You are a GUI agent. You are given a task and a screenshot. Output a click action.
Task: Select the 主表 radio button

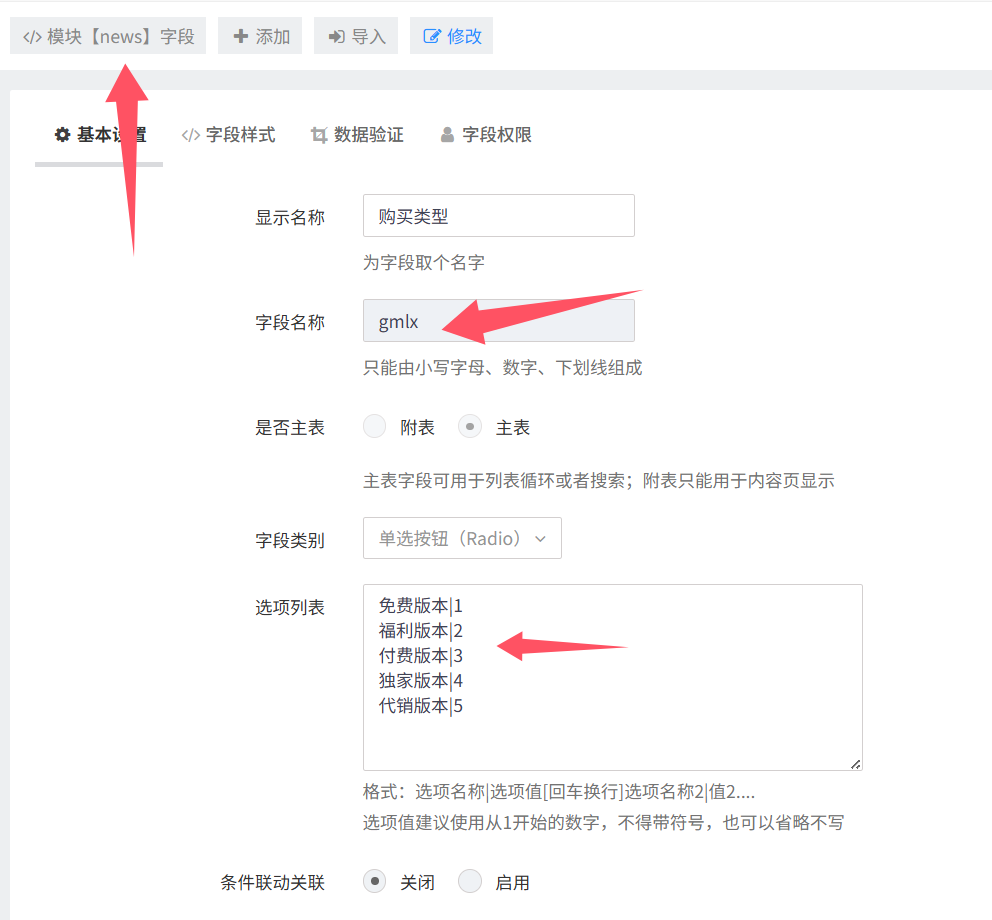point(470,426)
